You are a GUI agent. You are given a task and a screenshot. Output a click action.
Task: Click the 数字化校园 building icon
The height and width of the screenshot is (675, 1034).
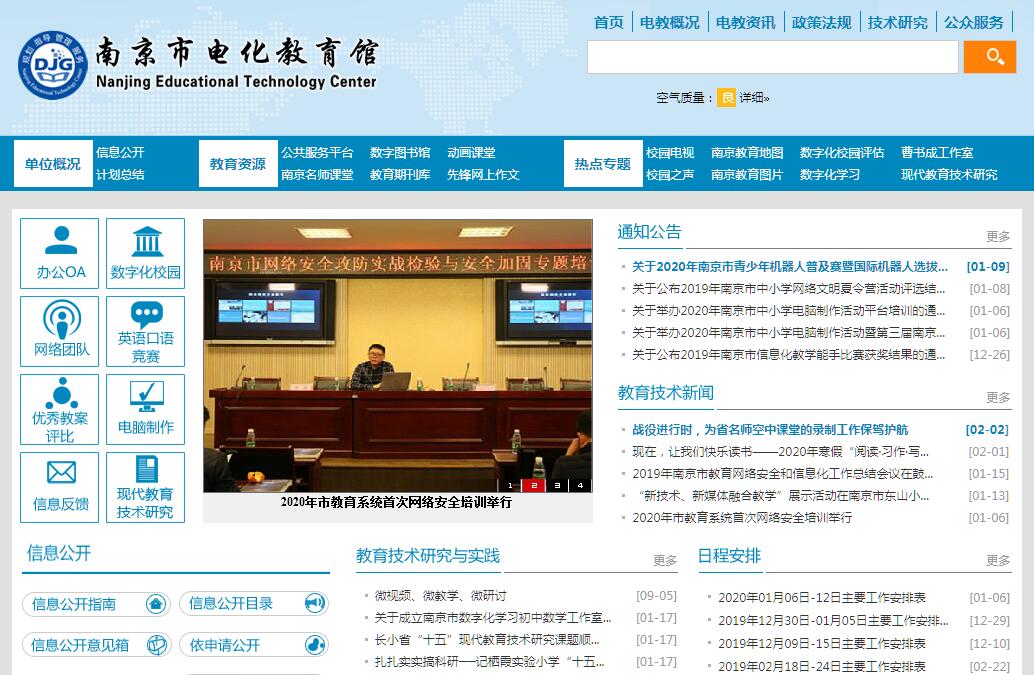[146, 252]
